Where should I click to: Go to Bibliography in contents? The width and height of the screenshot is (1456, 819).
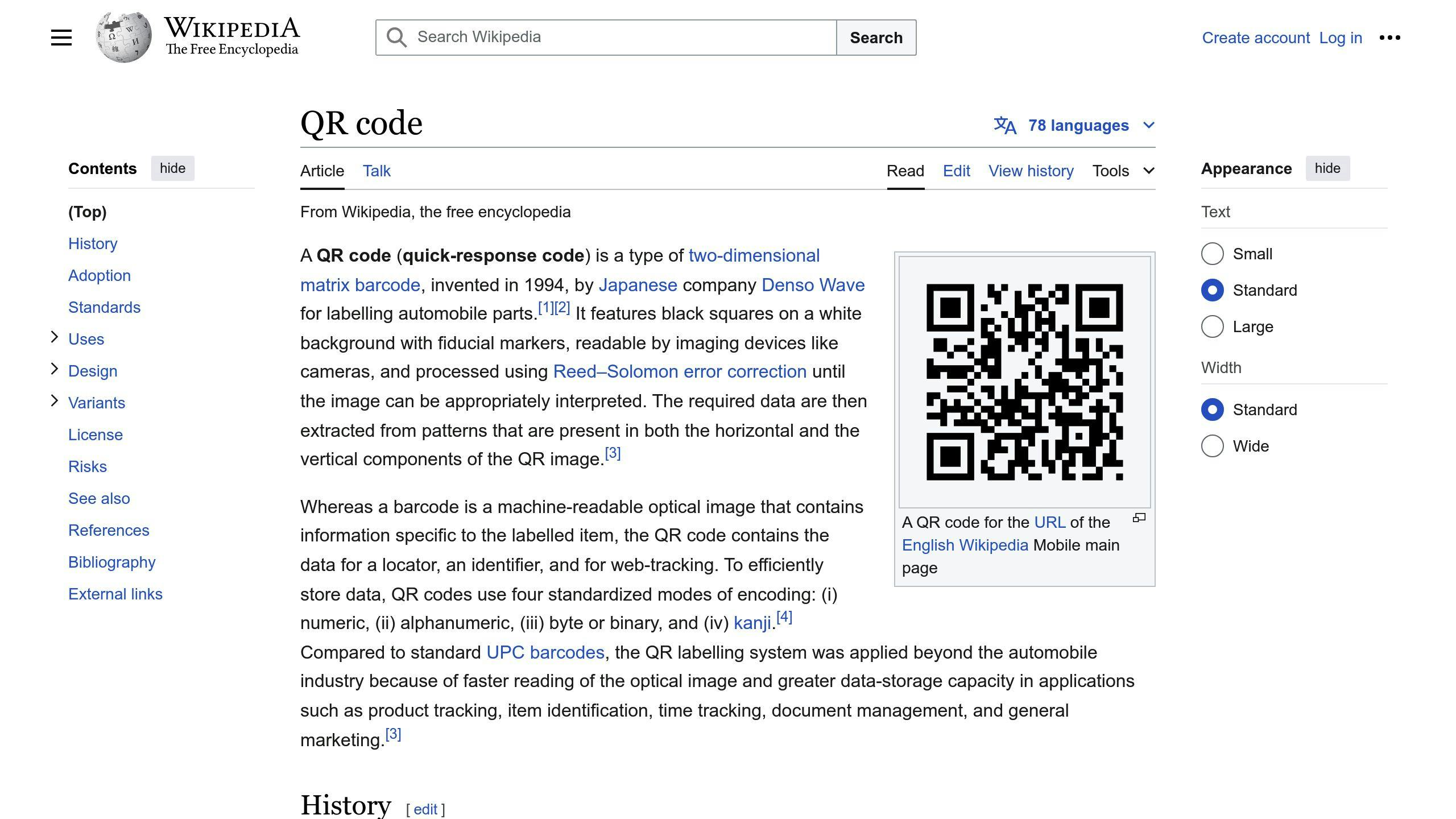point(112,562)
